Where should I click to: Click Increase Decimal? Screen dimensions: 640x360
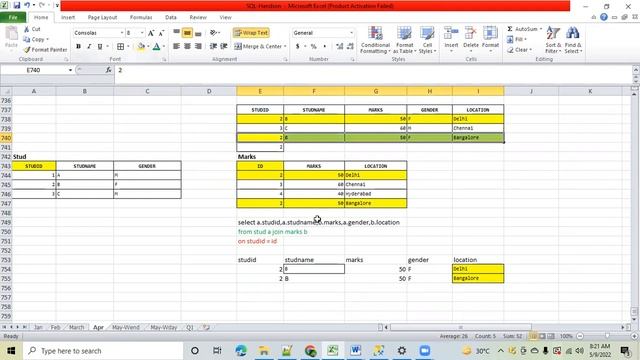[340, 47]
